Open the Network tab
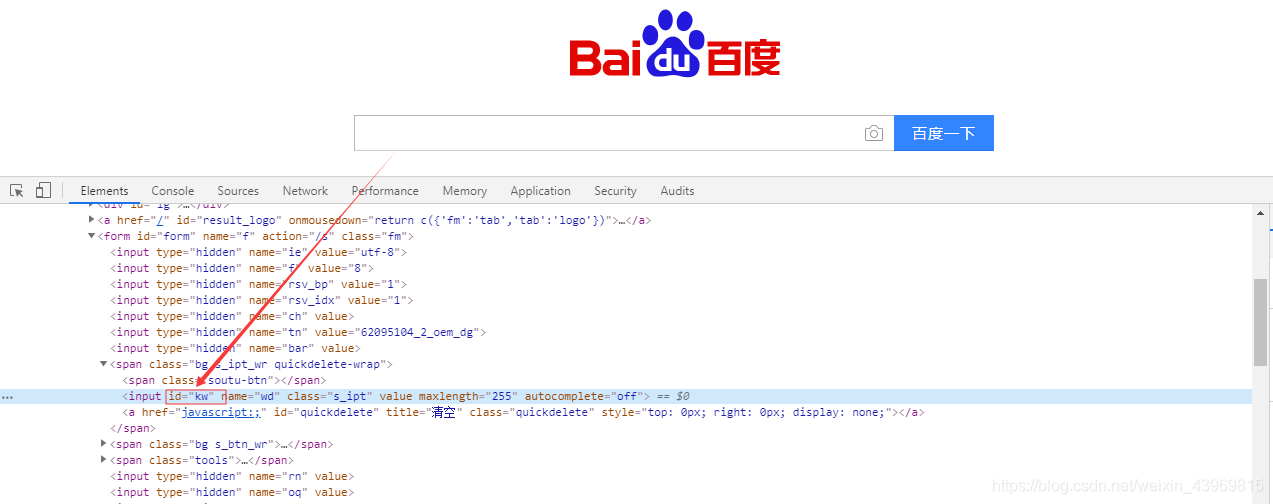The height and width of the screenshot is (504, 1273). tap(305, 191)
